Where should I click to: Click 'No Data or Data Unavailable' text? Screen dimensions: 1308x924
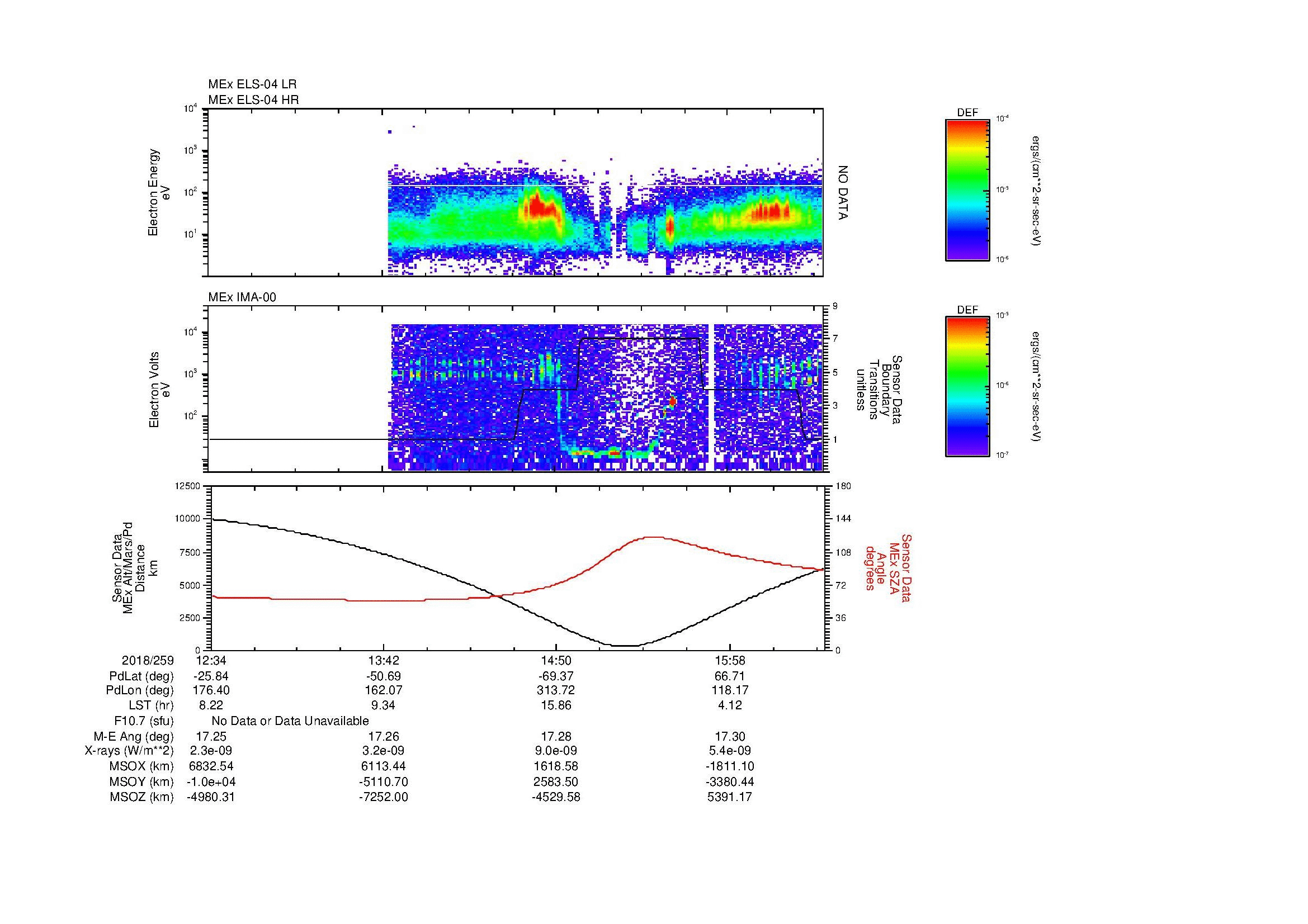tap(290, 721)
